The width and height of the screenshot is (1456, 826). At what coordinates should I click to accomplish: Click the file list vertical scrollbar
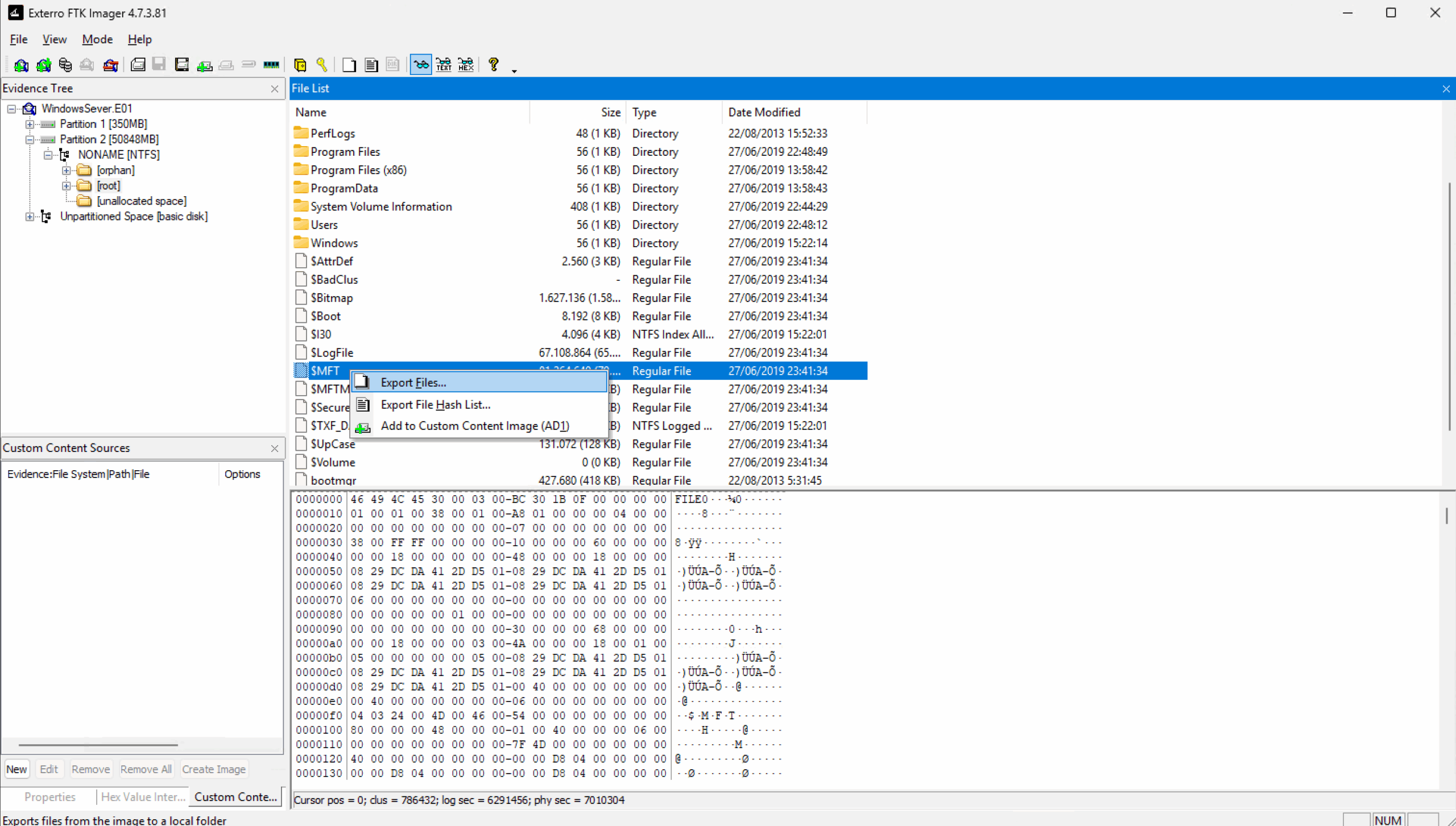tap(1449, 305)
